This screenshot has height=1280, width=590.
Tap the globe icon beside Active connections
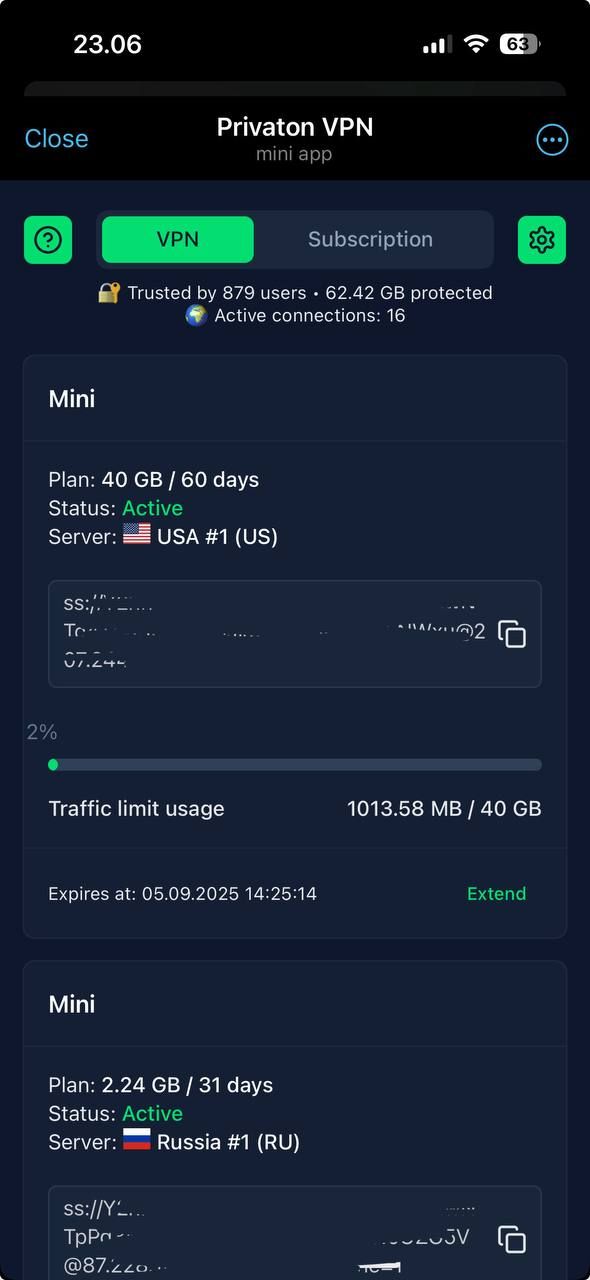[196, 316]
